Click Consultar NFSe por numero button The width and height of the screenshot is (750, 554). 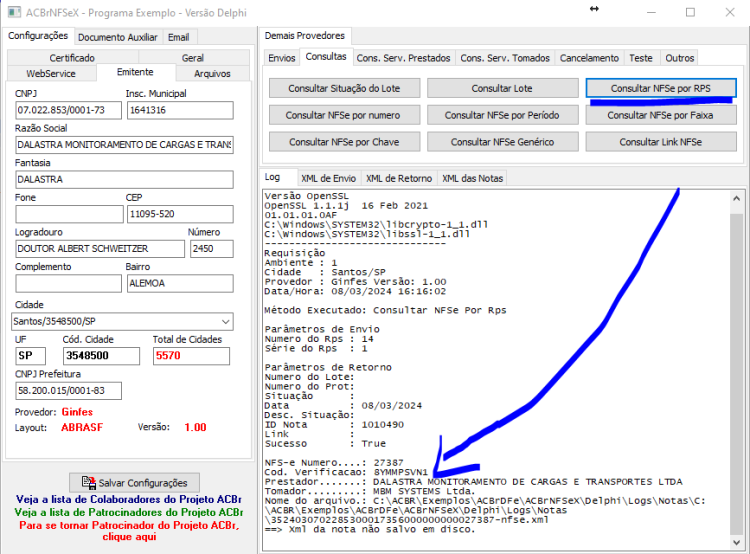[344, 115]
